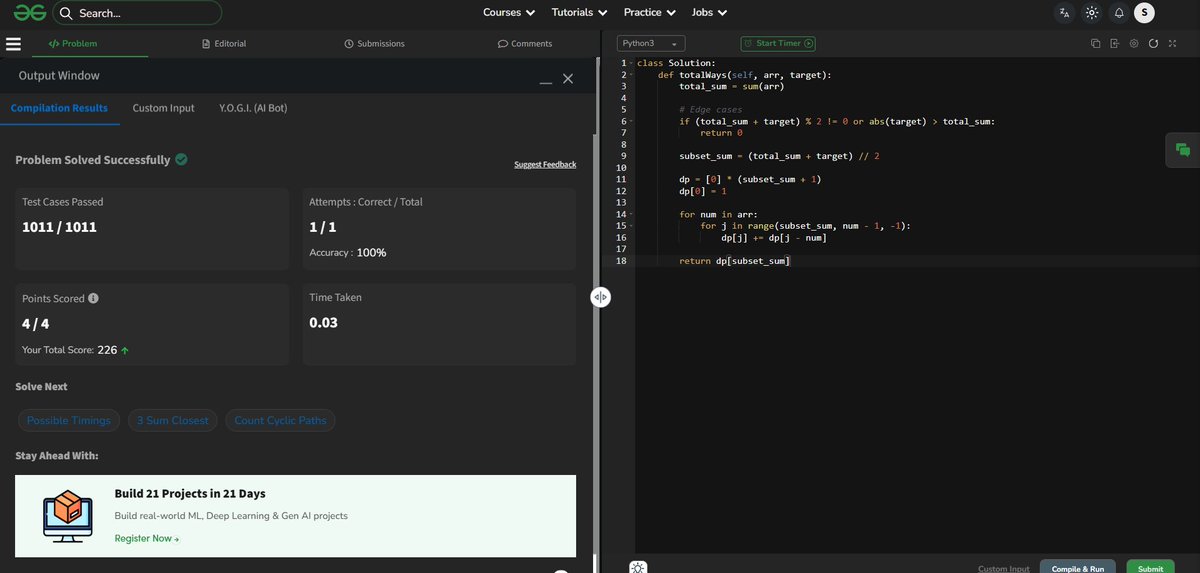Place cursor on return dp[subset_sum] line
Screen dimensions: 1200x573
coord(735,261)
